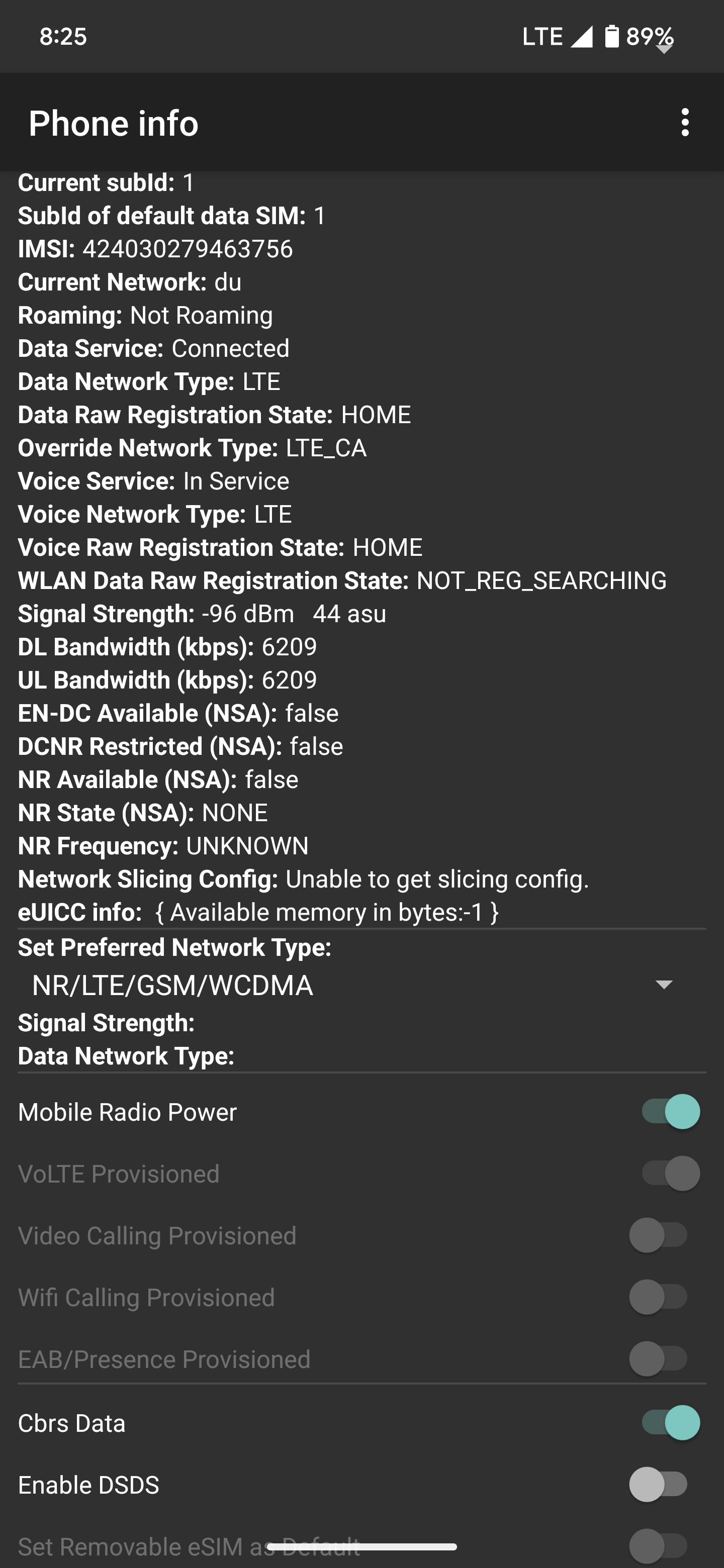Enable the DSDS switch
724x1568 pixels.
point(658,1485)
